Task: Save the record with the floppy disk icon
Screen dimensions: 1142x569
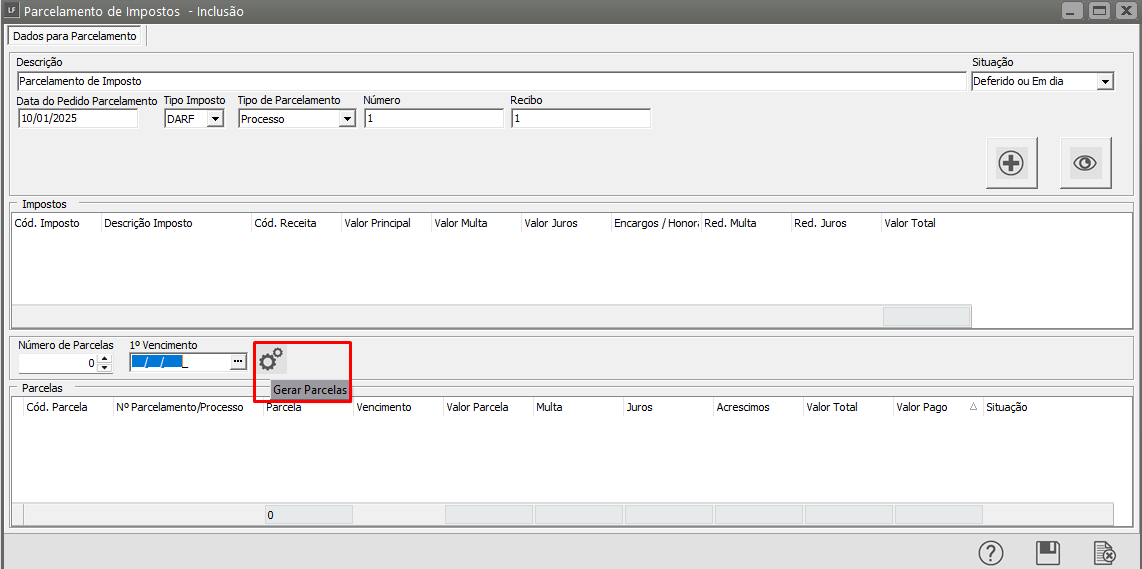Action: (1047, 553)
